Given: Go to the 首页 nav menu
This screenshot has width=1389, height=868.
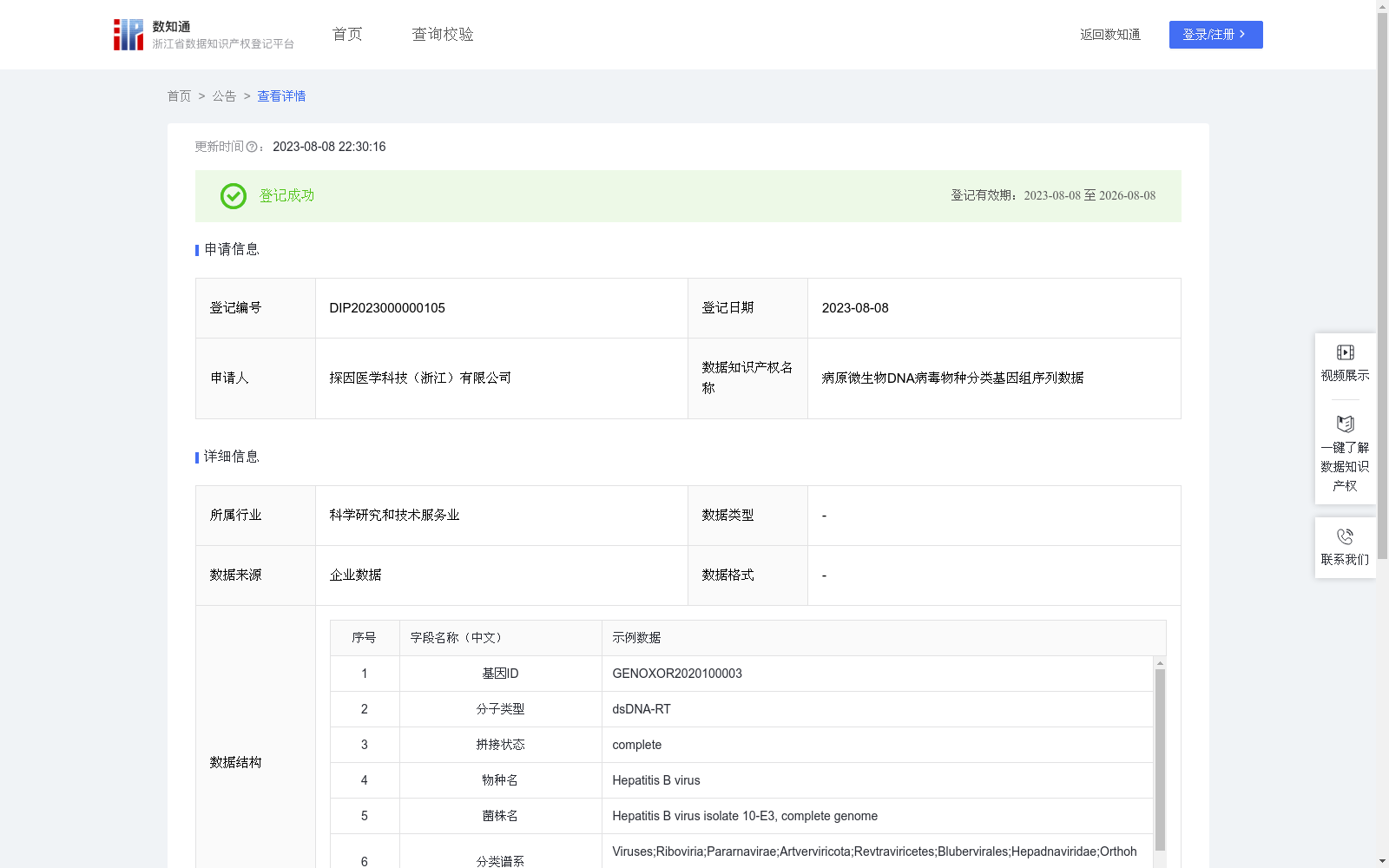Looking at the screenshot, I should pyautogui.click(x=347, y=35).
